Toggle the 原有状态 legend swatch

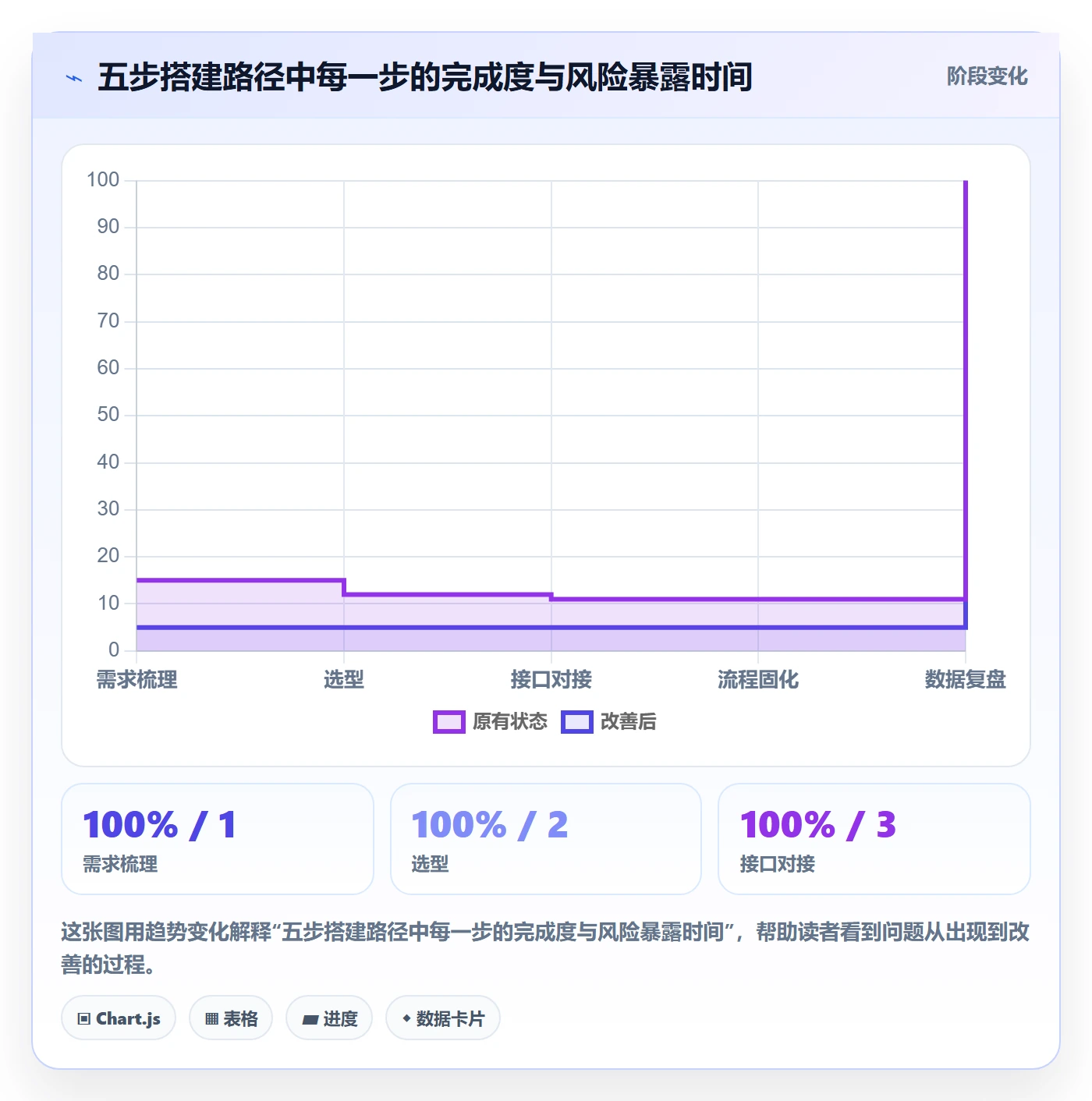coord(449,722)
